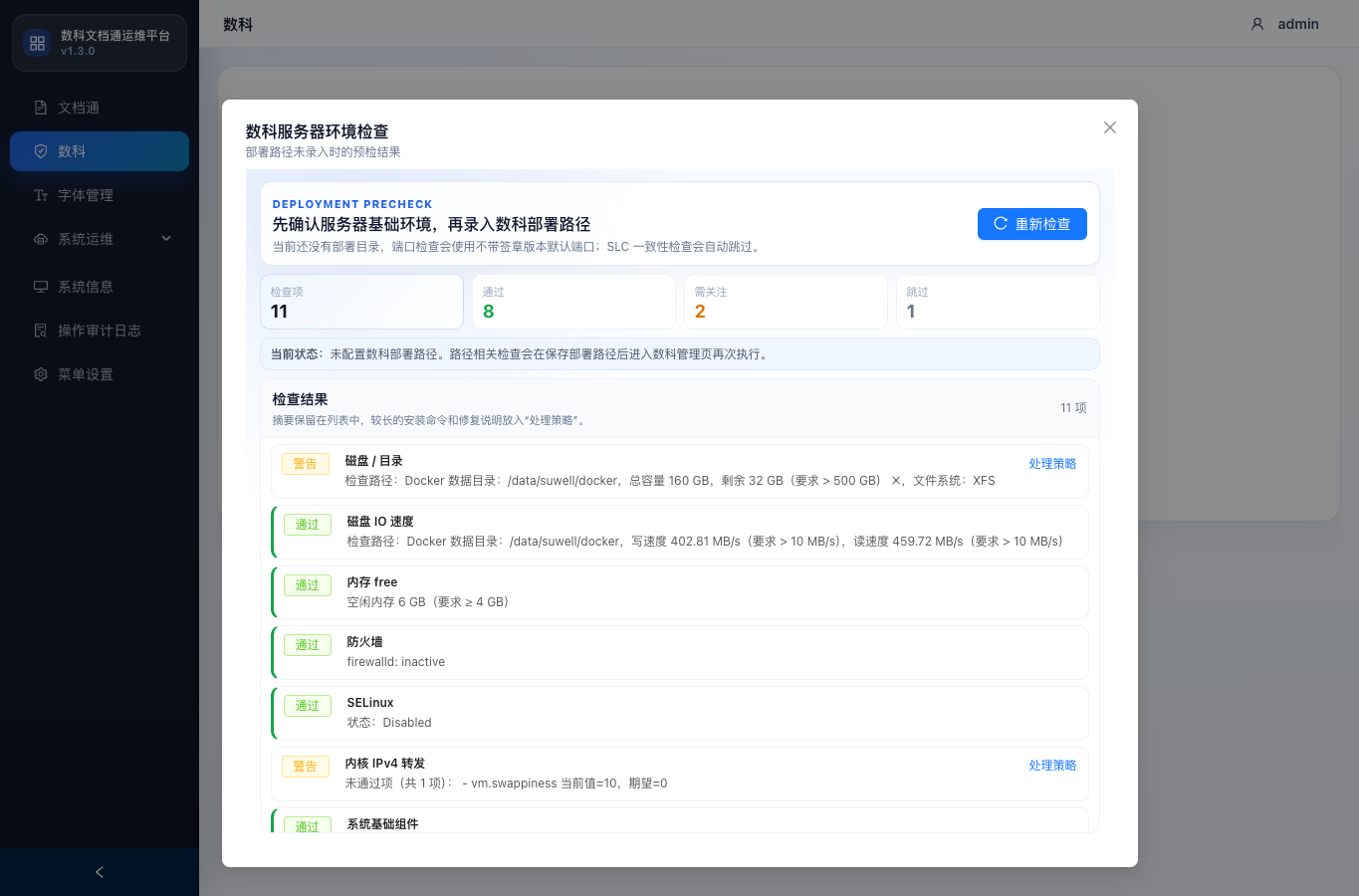
Task: Close the 数科服务器环境检查 dialog
Action: [x=1110, y=127]
